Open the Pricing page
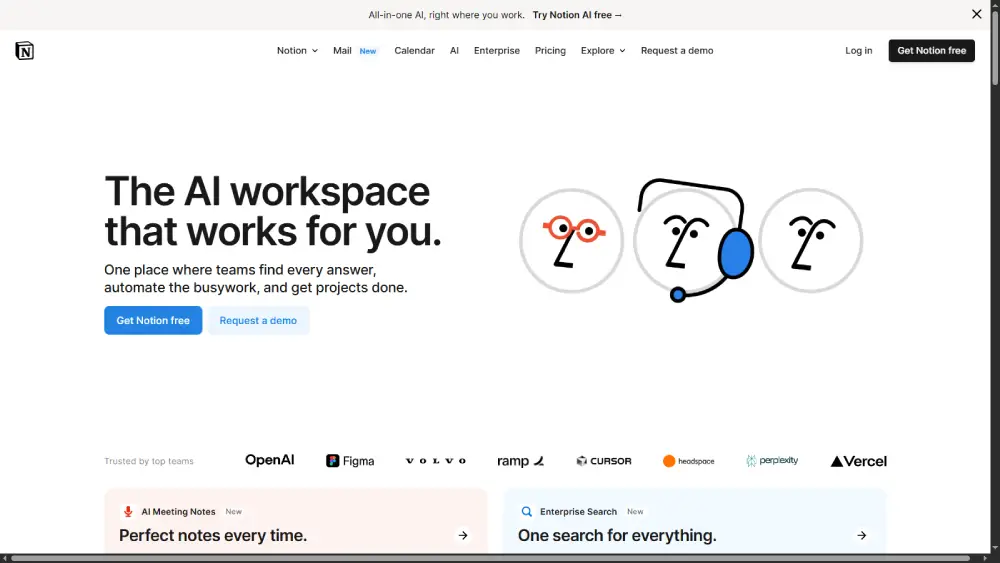 550,50
